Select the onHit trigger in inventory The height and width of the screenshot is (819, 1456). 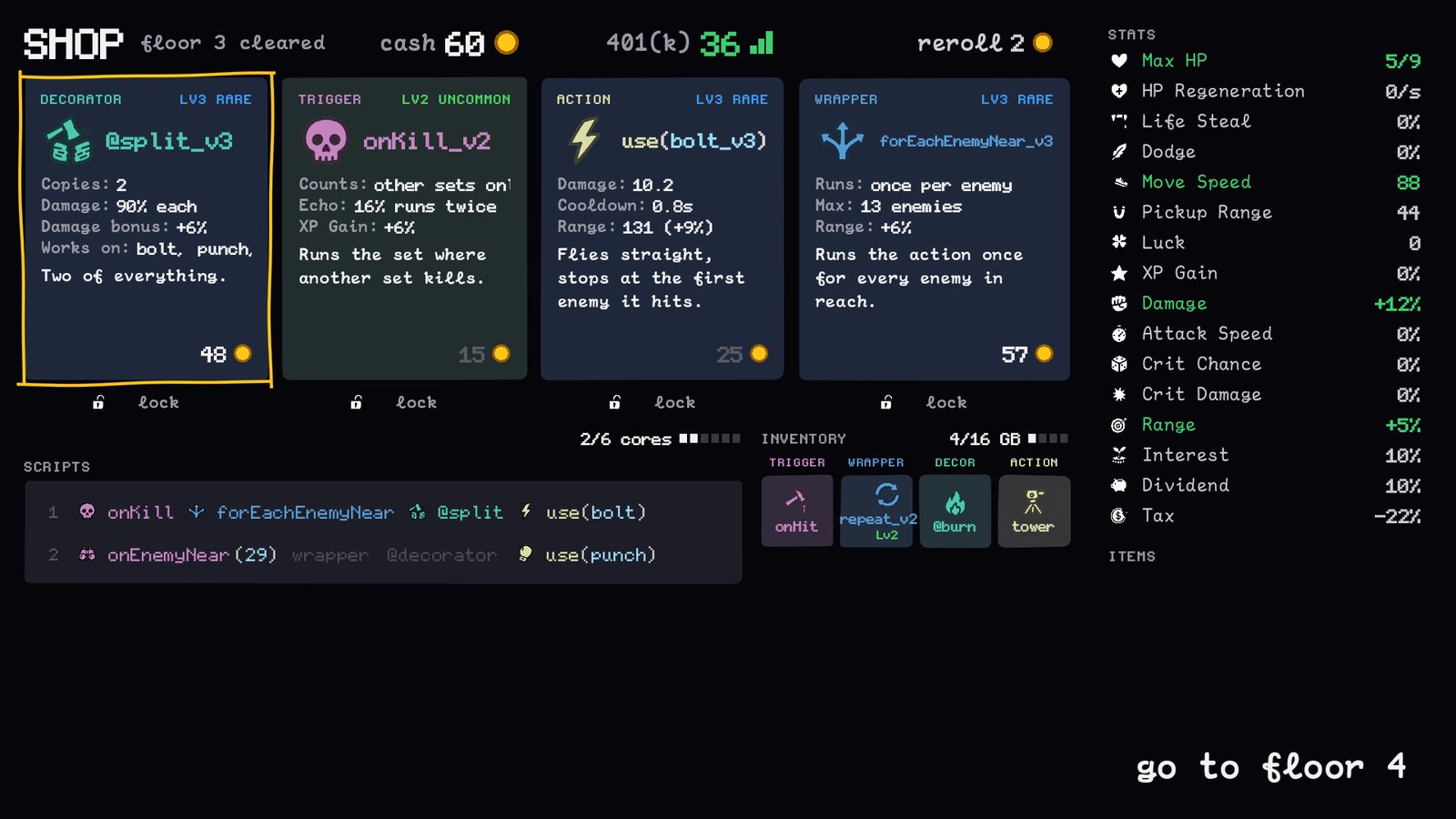pos(796,511)
